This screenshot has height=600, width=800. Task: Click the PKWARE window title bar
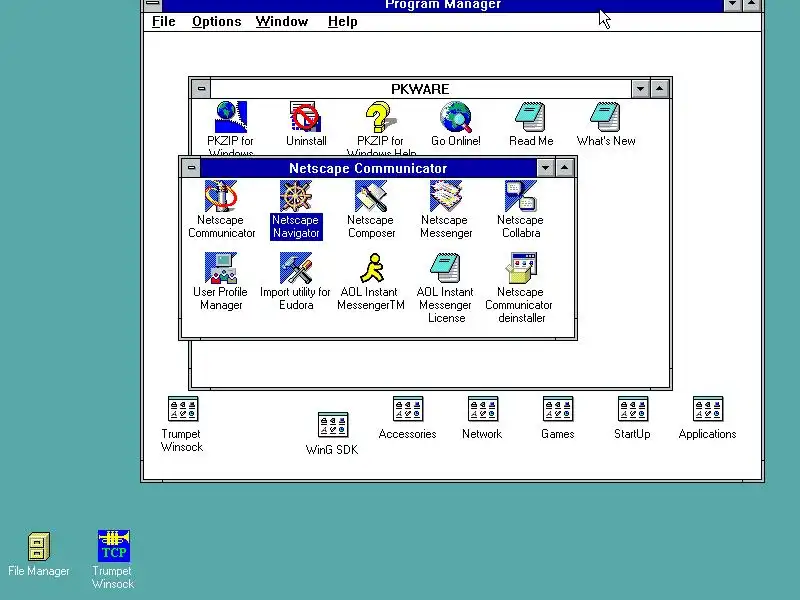point(421,89)
